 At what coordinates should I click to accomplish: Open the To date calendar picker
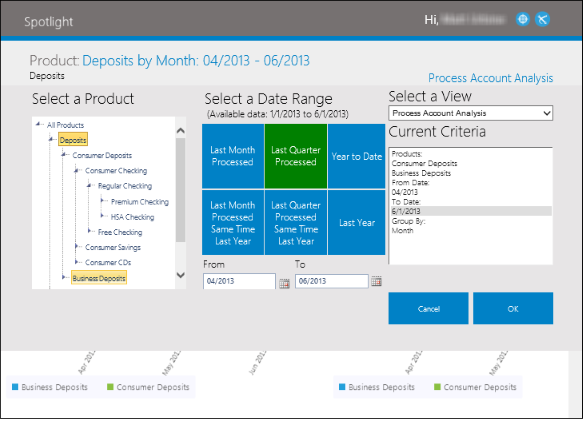click(376, 281)
